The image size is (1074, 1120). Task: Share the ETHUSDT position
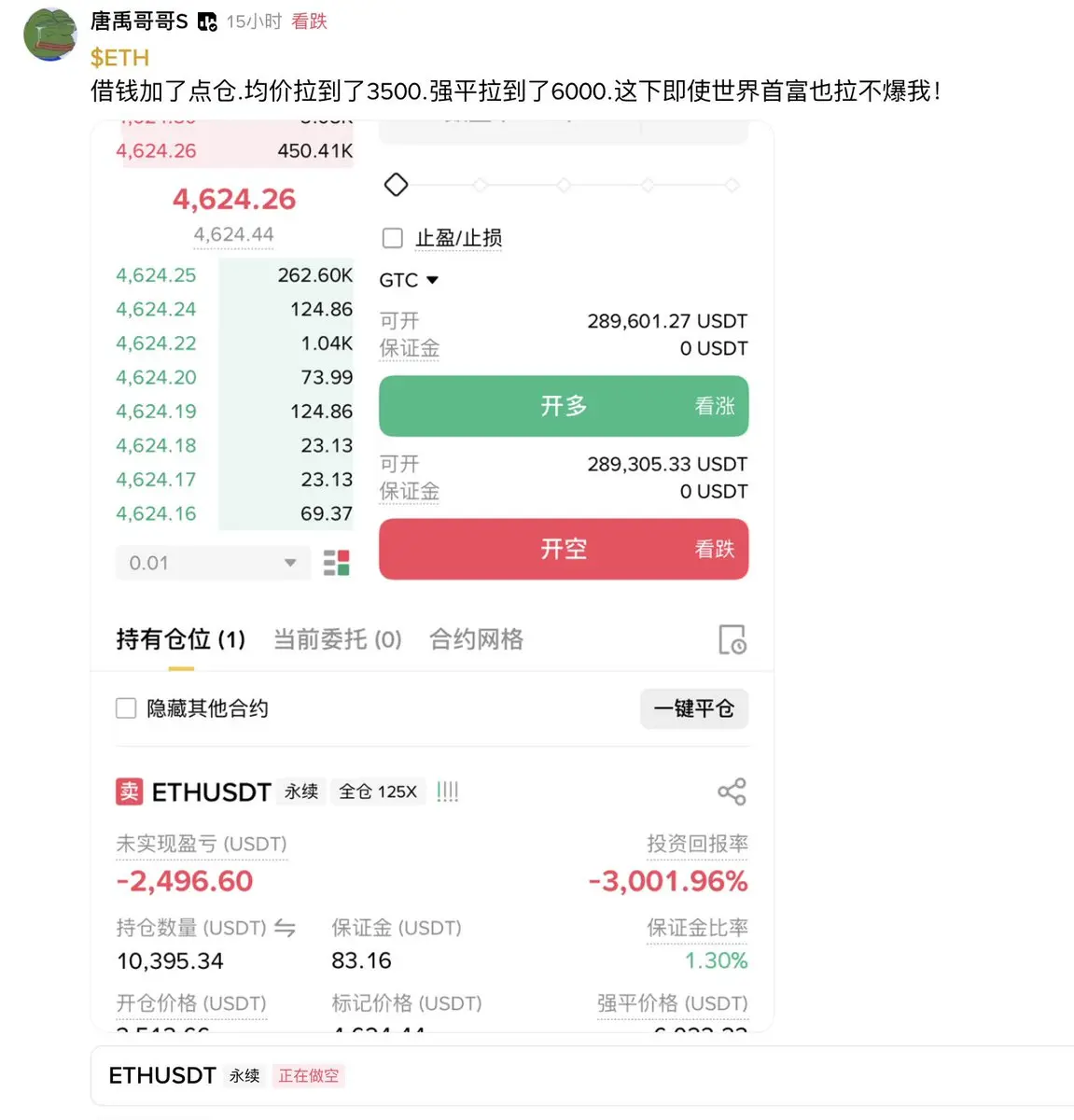click(732, 791)
